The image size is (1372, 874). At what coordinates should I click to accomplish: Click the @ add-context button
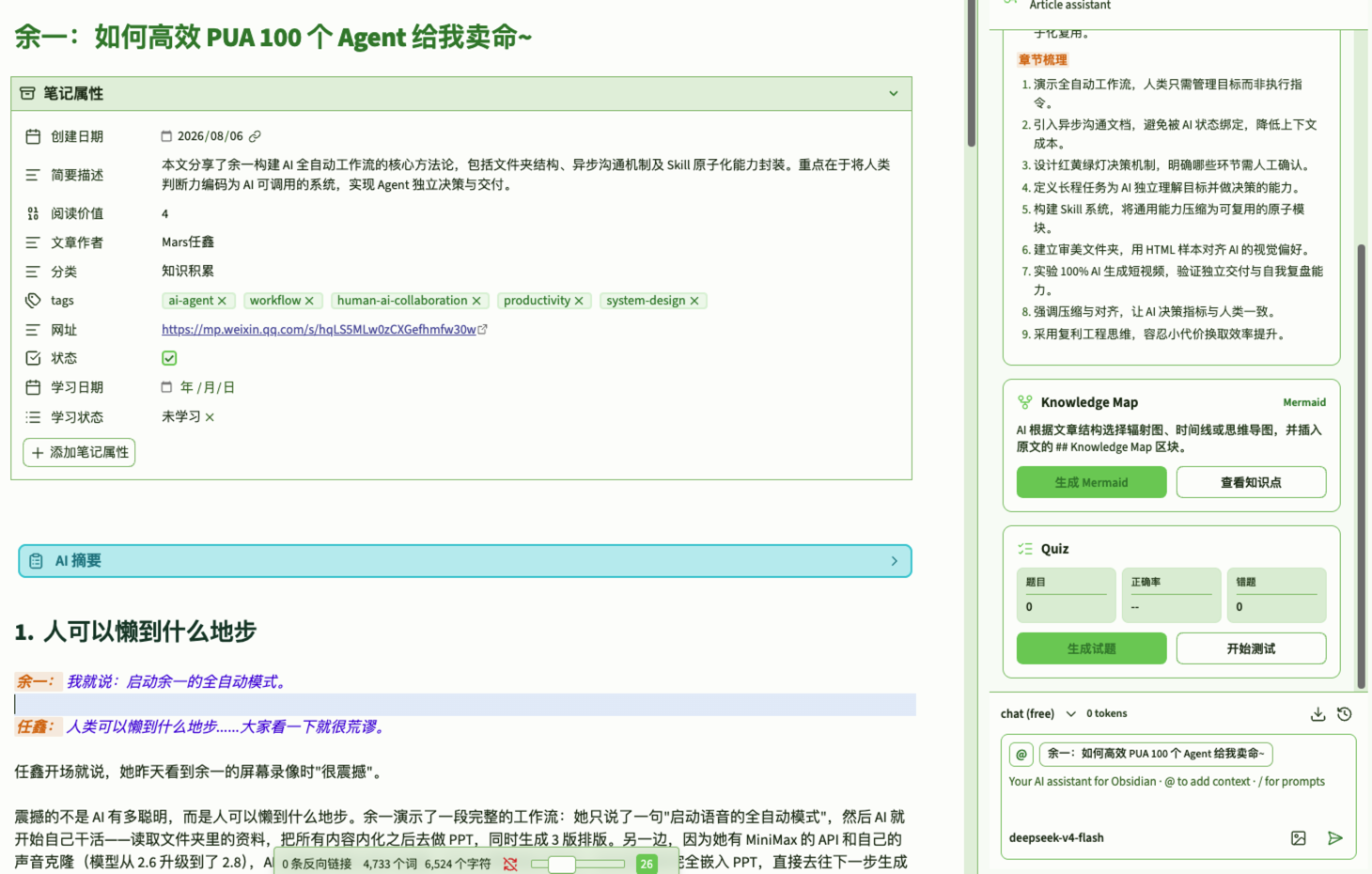coord(1021,754)
